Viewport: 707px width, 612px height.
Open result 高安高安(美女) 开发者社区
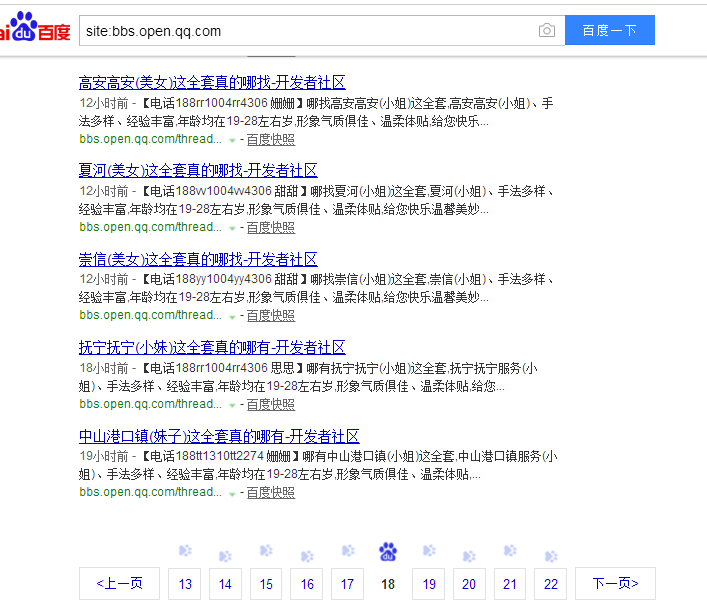[x=212, y=83]
